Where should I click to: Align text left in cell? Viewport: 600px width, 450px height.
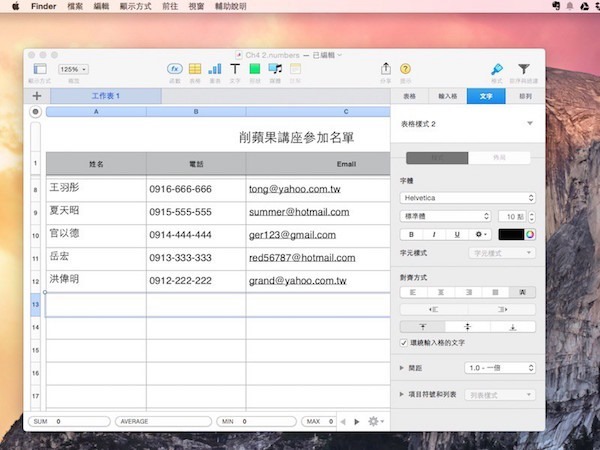tap(413, 292)
